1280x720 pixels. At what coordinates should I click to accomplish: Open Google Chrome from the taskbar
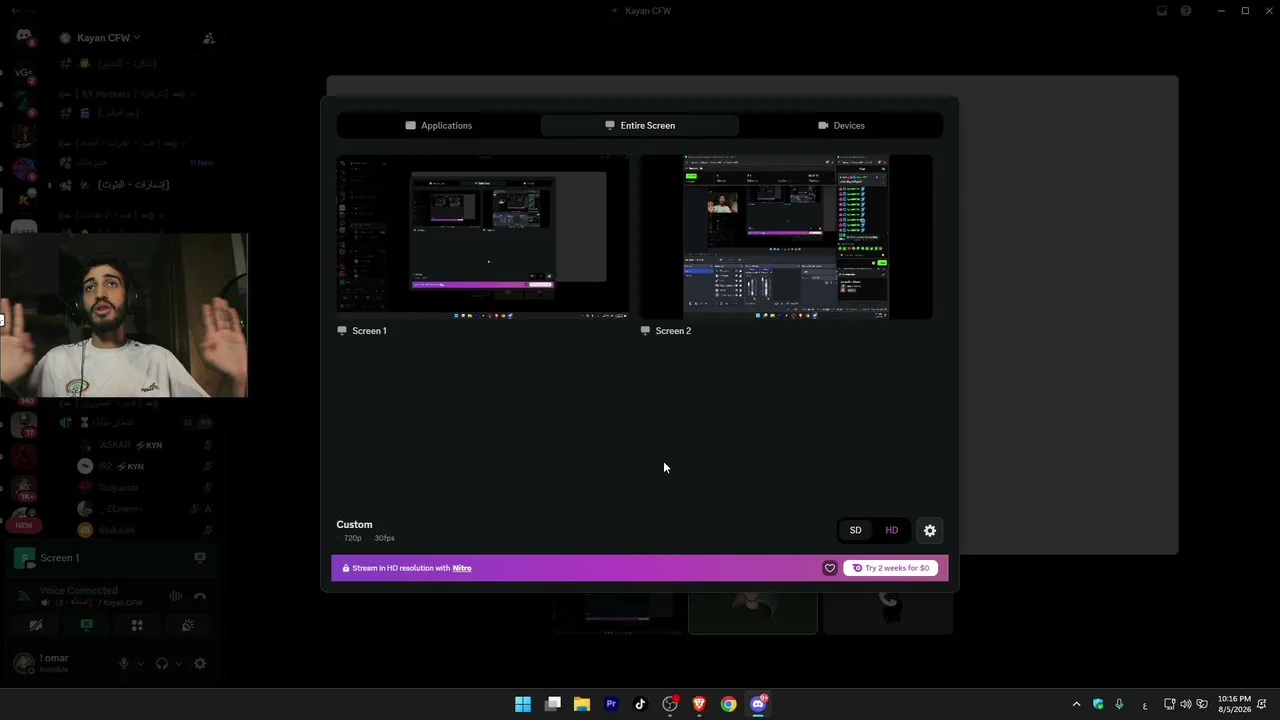(x=729, y=704)
